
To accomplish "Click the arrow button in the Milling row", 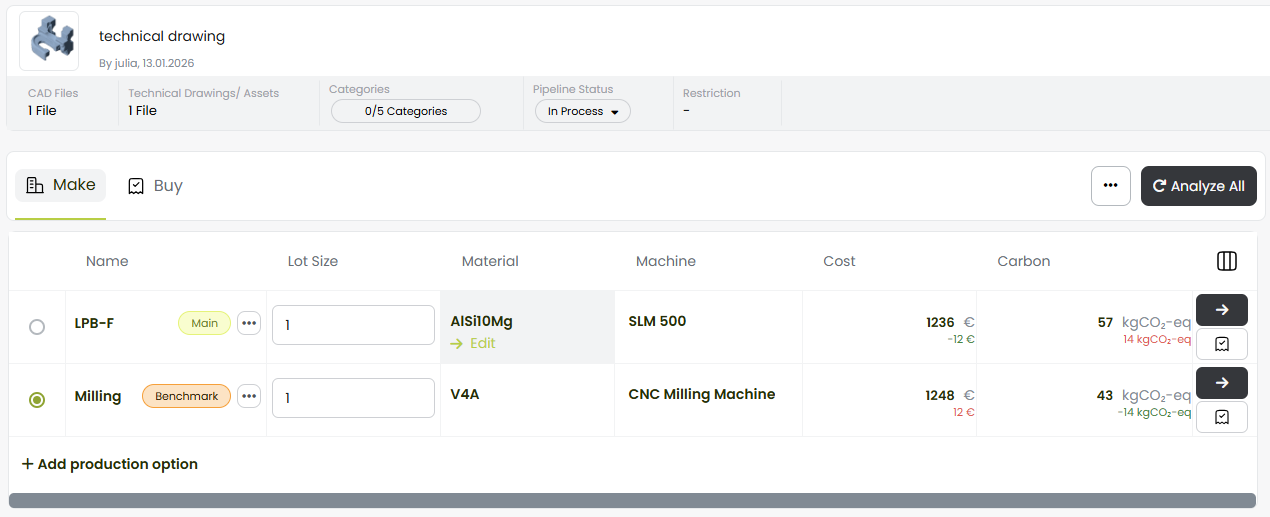I will tap(1221, 383).
